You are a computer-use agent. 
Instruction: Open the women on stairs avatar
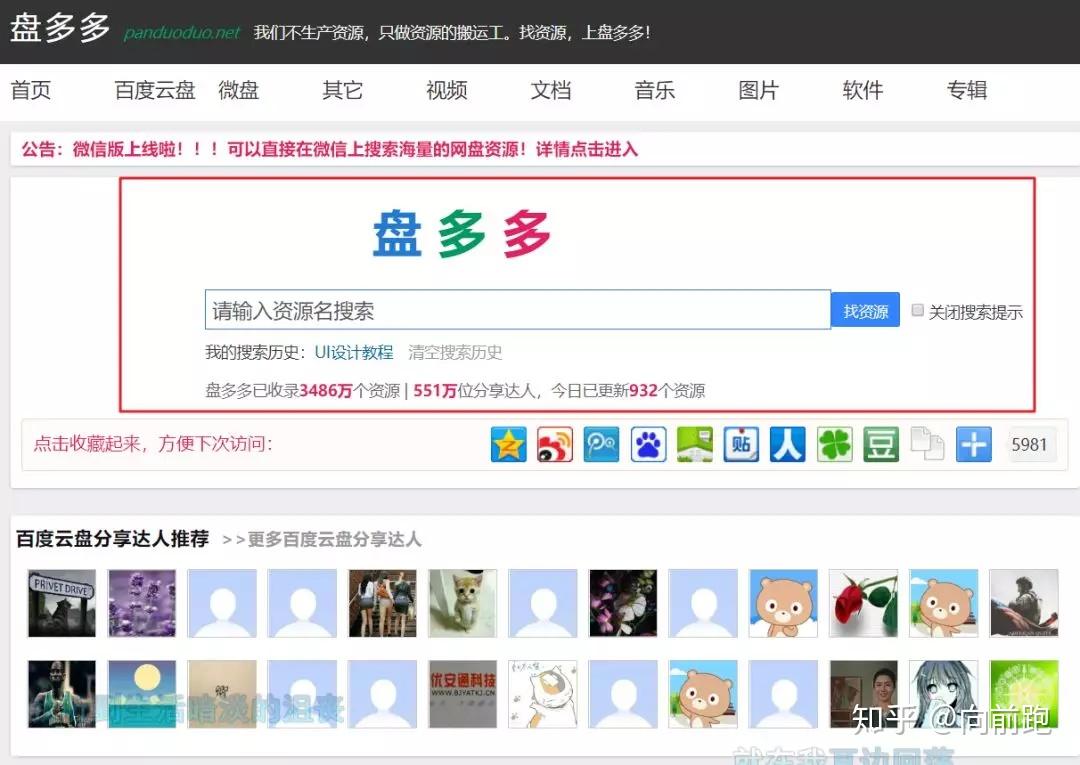pyautogui.click(x=382, y=603)
